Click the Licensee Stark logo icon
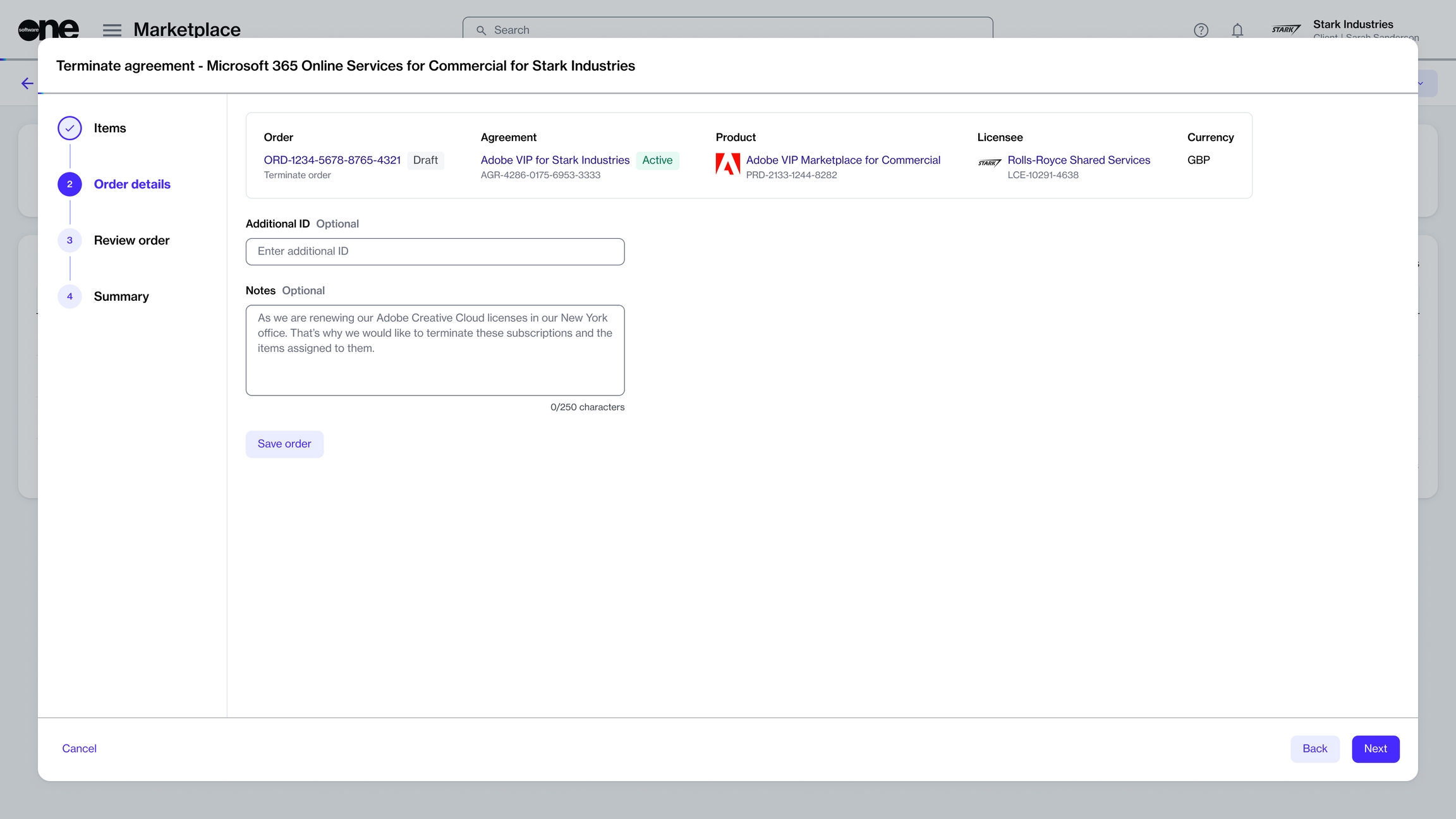 pos(989,163)
